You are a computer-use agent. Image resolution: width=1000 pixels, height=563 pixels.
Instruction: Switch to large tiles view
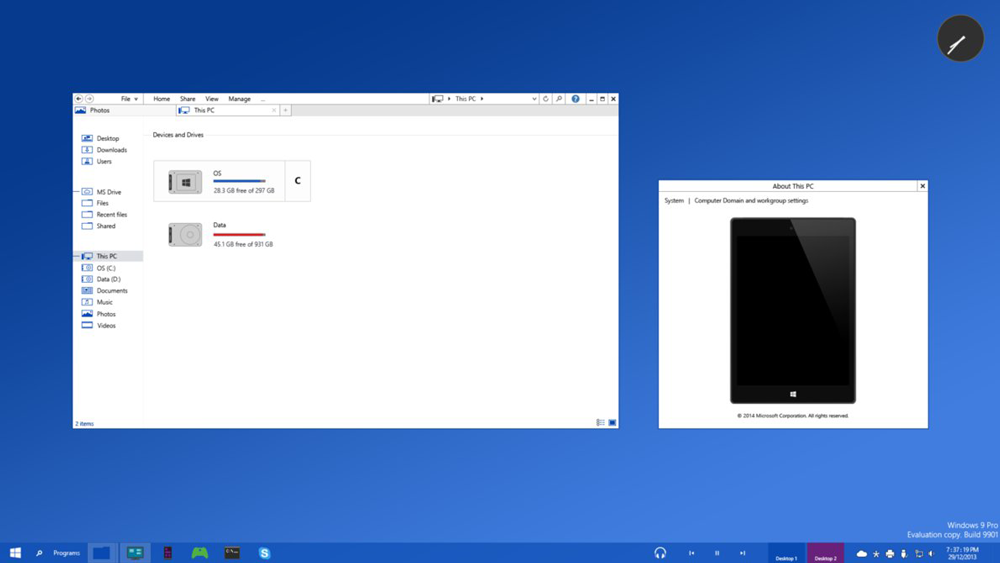click(x=612, y=422)
